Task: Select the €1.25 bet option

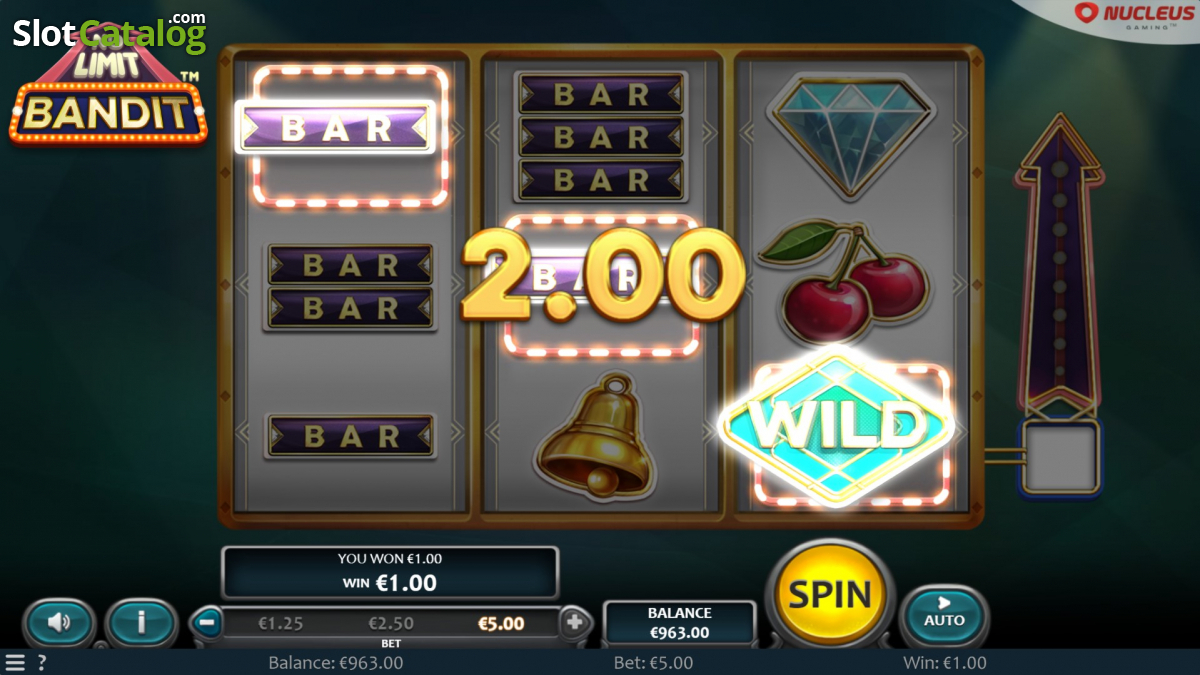Action: 280,623
